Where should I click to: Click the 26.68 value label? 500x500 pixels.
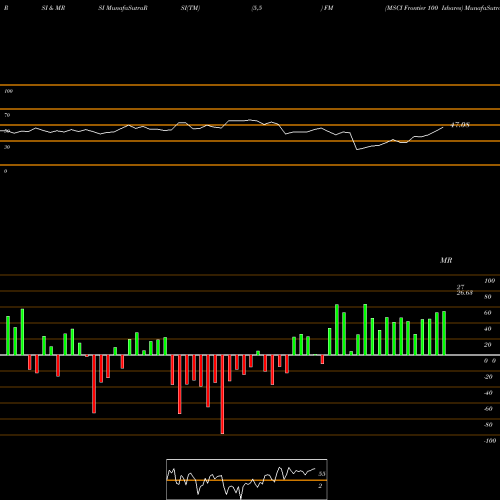coord(464,293)
